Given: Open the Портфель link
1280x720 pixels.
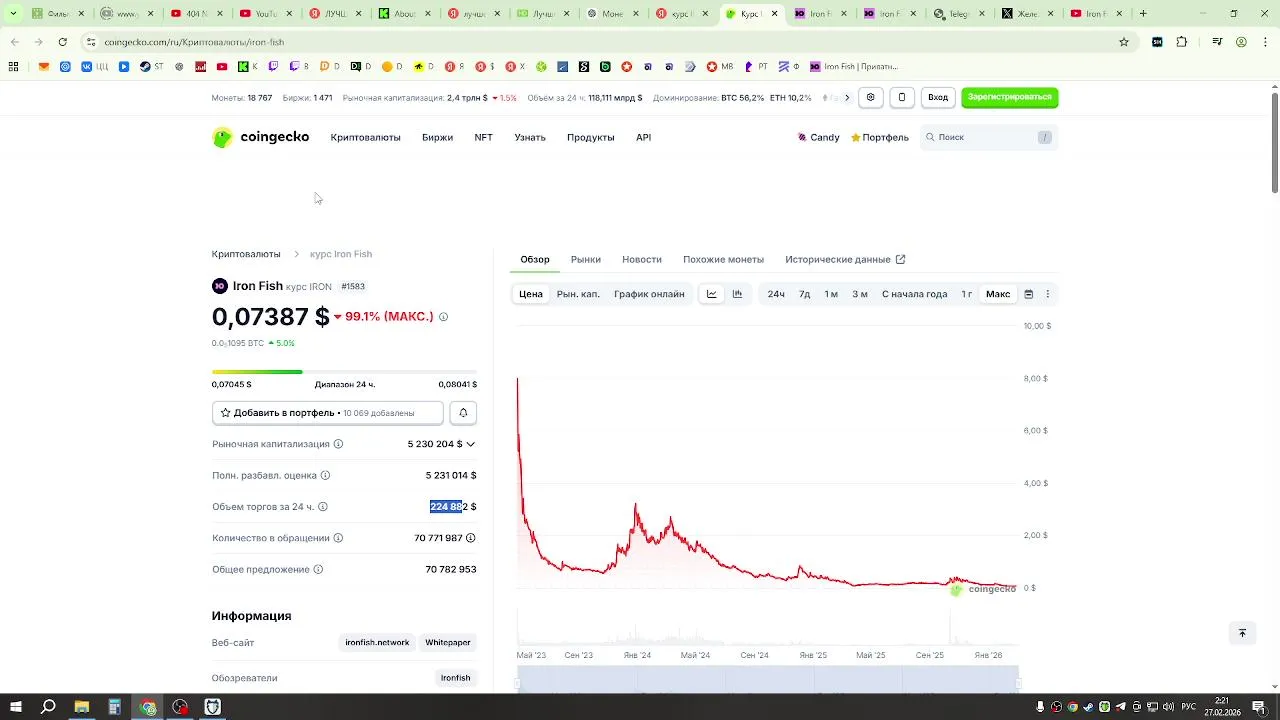Looking at the screenshot, I should coord(879,137).
